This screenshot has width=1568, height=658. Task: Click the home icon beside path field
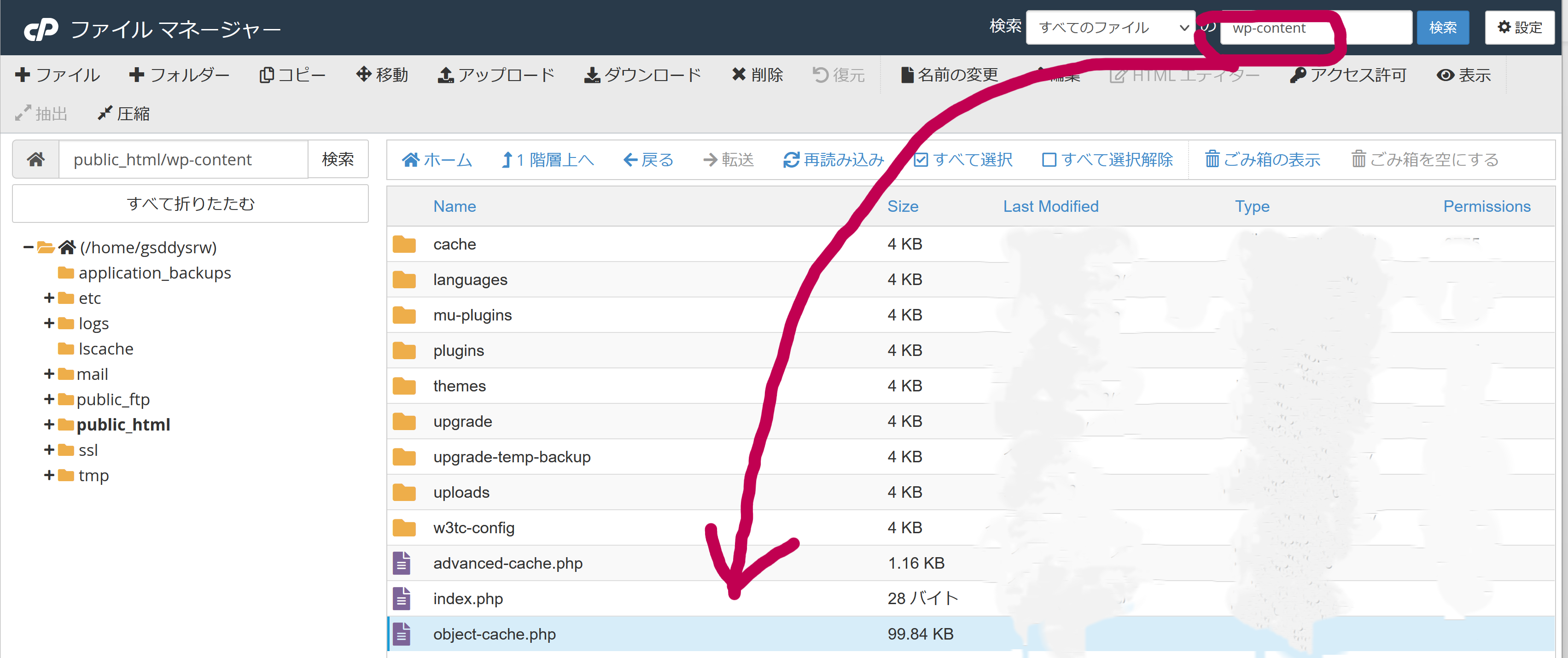[x=36, y=159]
